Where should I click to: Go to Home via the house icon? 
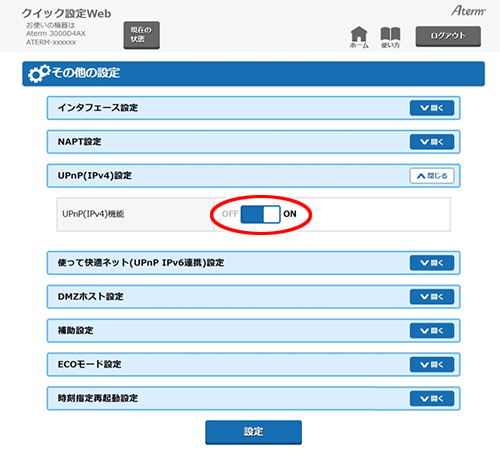(359, 37)
